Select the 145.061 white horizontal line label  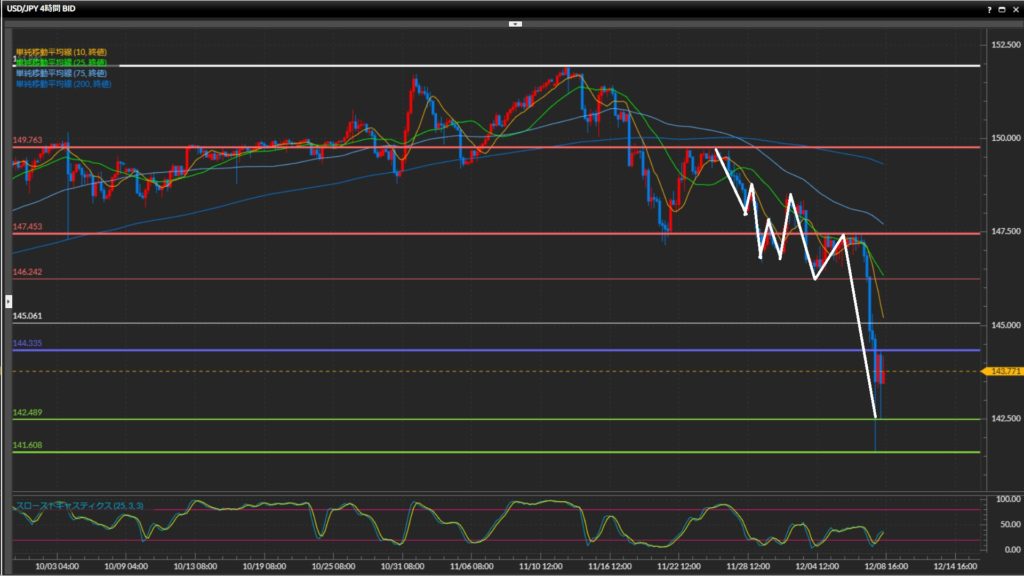27,316
